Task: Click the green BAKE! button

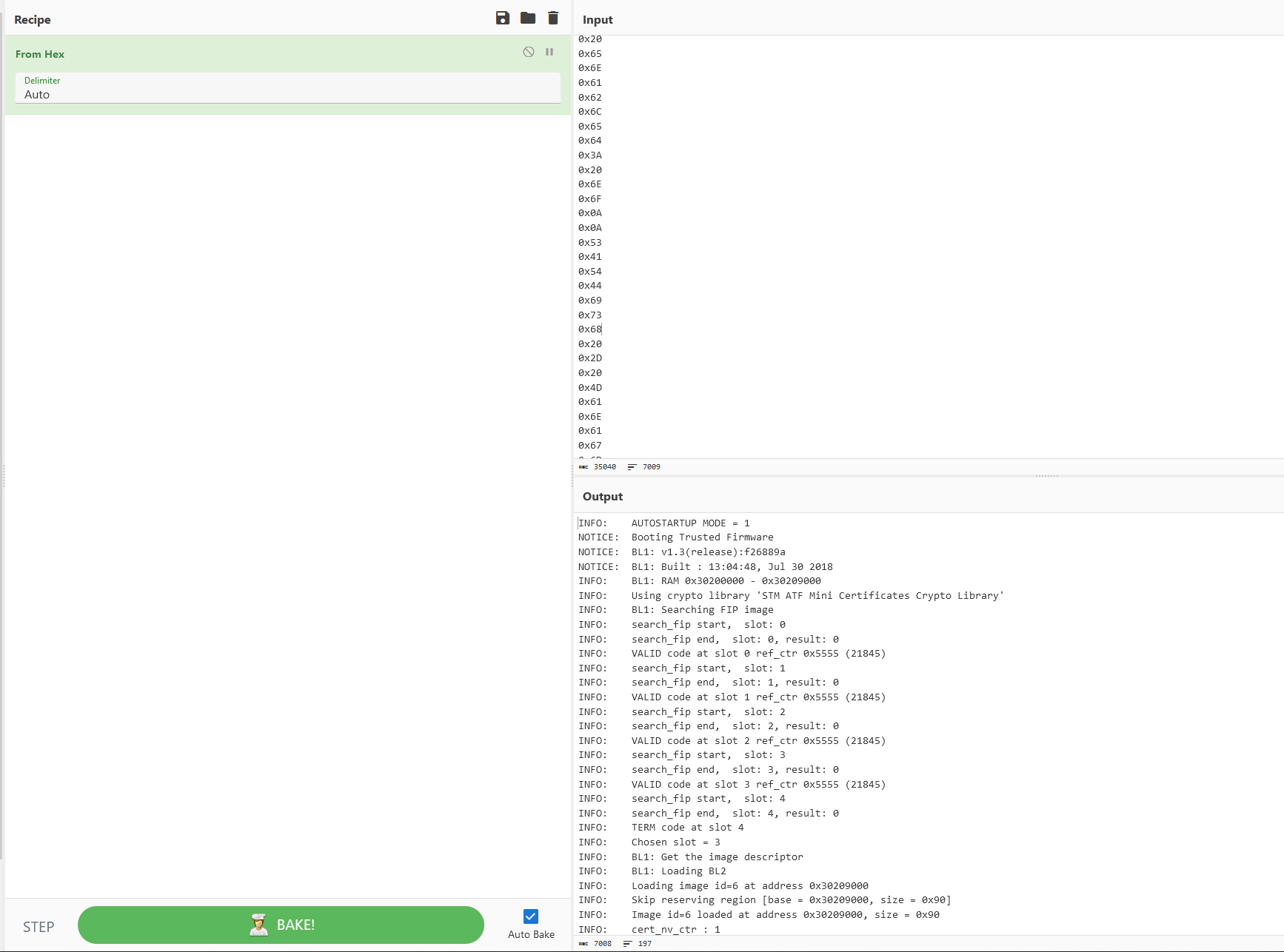Action: [281, 925]
